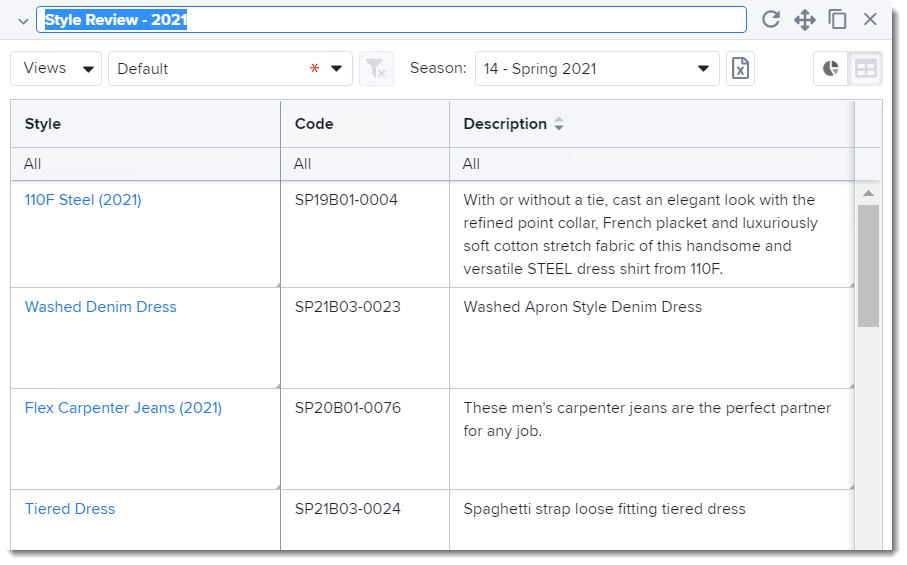Expand the Default view selector
Image resolution: width=907 pixels, height=565 pixels.
click(230, 69)
